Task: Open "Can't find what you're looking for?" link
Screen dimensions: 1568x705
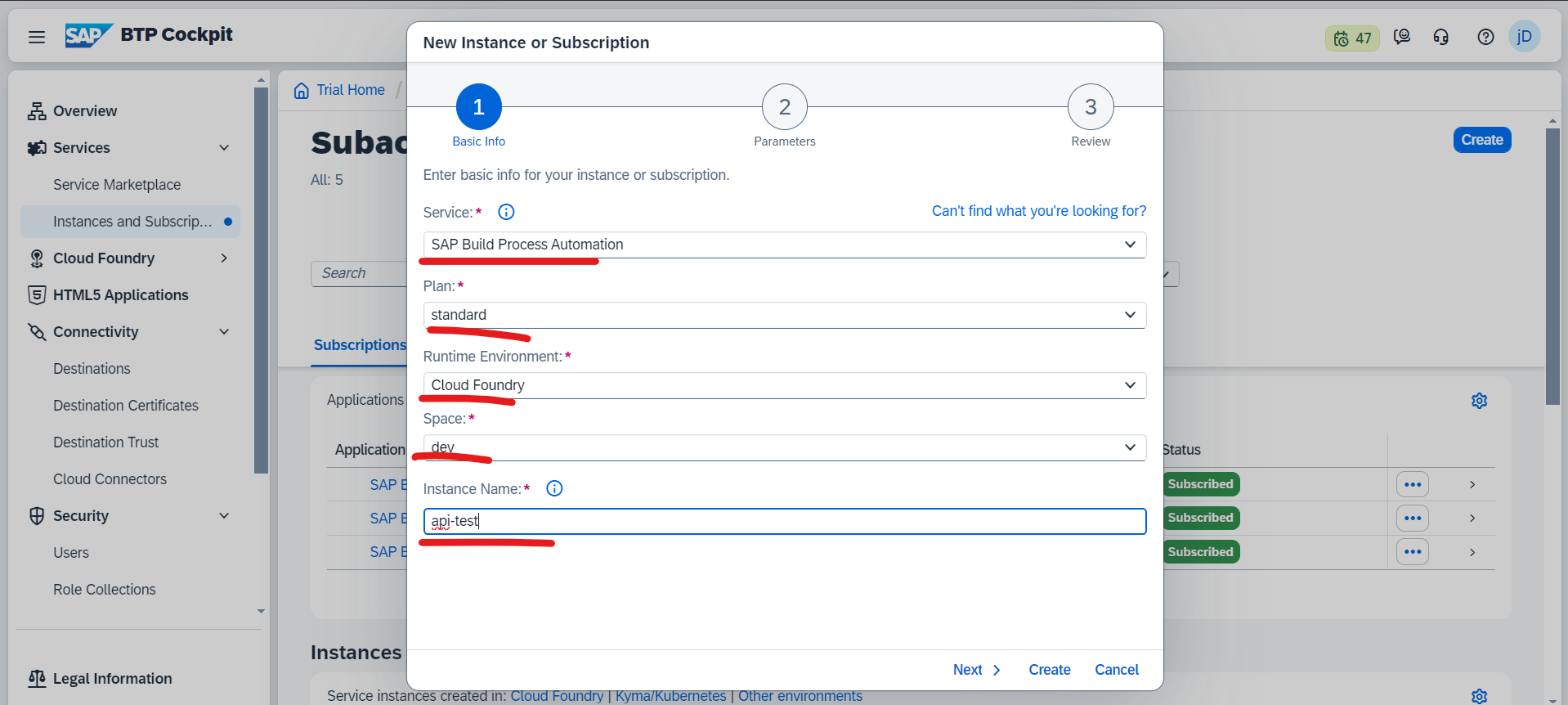Action: (1038, 211)
